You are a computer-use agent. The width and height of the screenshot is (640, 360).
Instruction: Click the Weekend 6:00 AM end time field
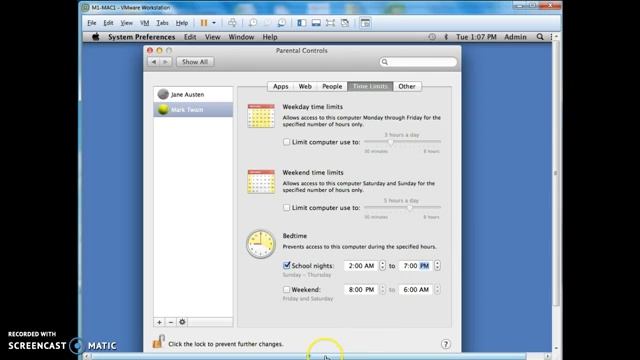(416, 289)
